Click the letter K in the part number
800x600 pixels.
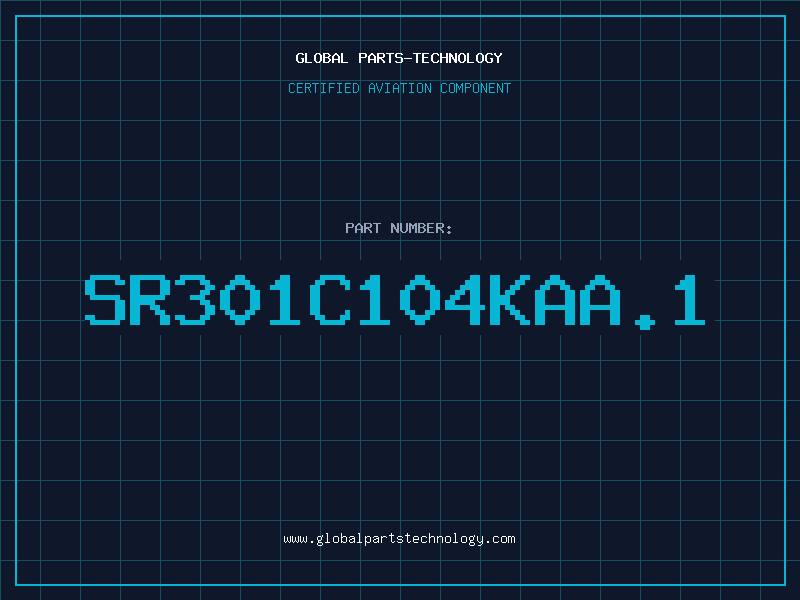[510, 299]
